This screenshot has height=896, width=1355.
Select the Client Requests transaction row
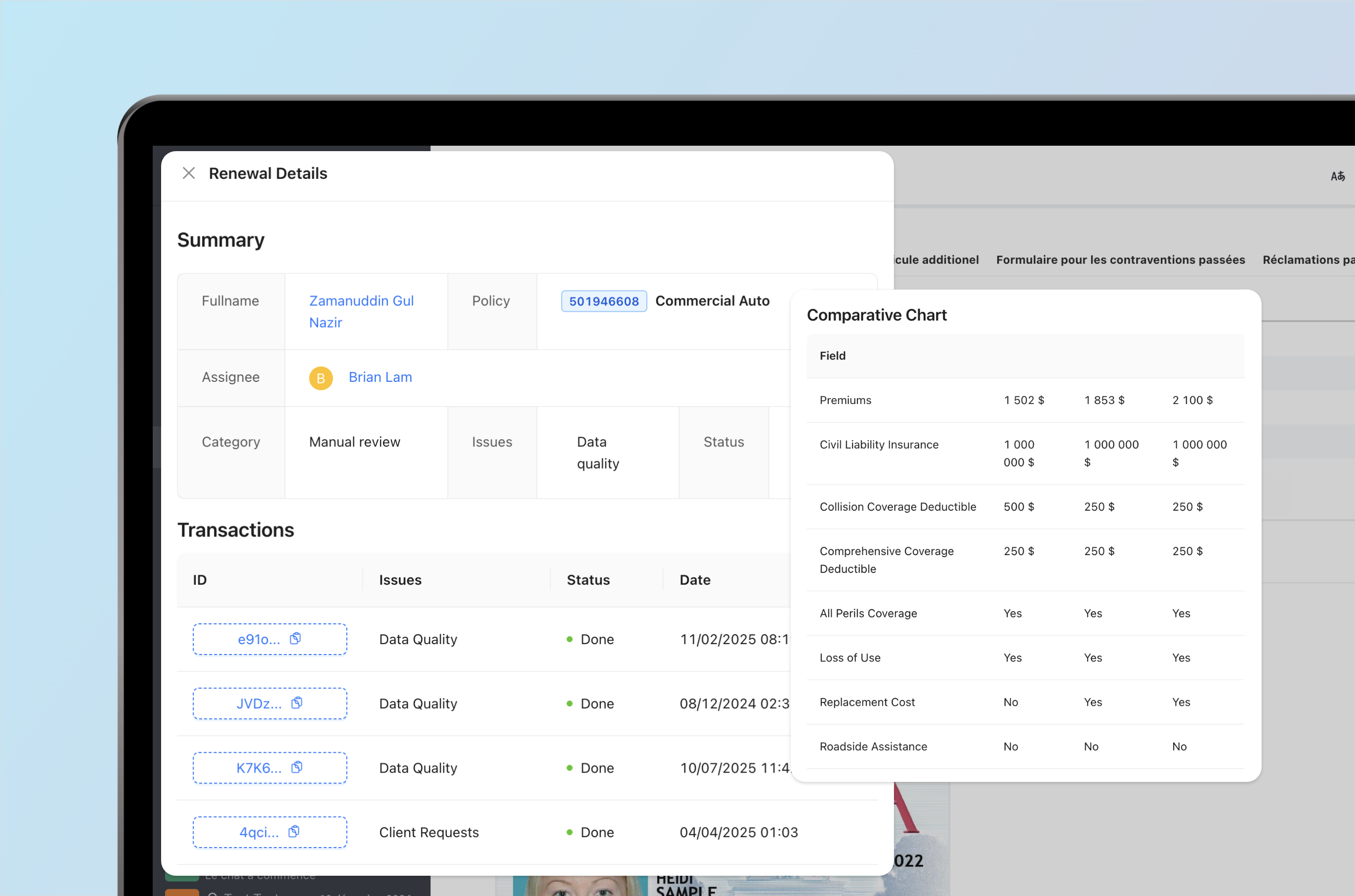(429, 832)
